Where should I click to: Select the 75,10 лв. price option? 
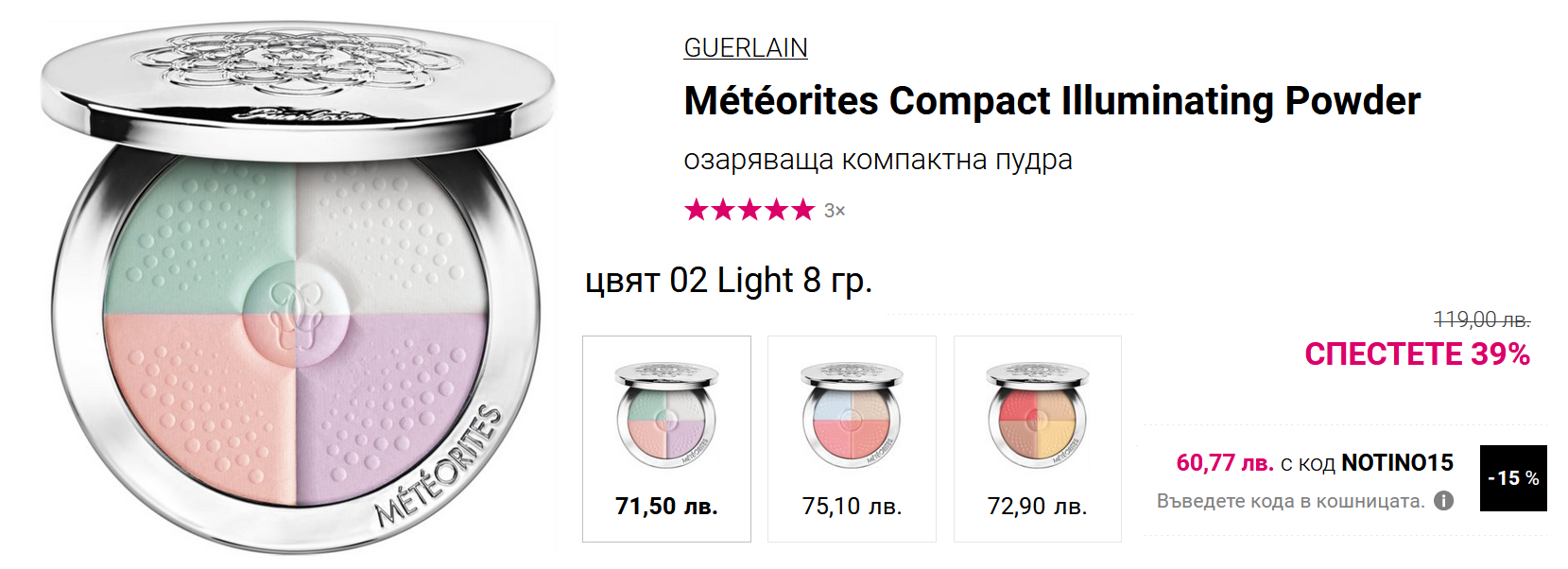click(x=852, y=507)
